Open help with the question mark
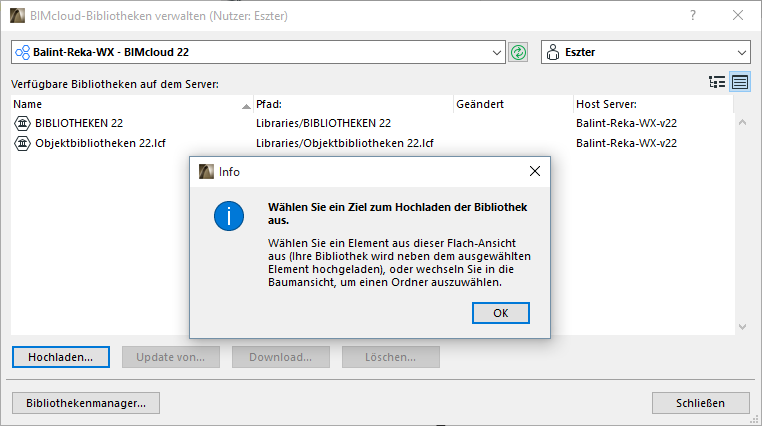Screen dimensions: 762x426 click(x=693, y=16)
